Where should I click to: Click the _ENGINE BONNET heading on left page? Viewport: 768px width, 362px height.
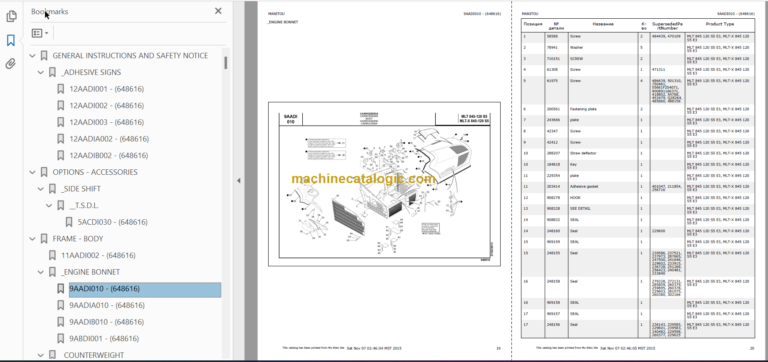tap(282, 22)
